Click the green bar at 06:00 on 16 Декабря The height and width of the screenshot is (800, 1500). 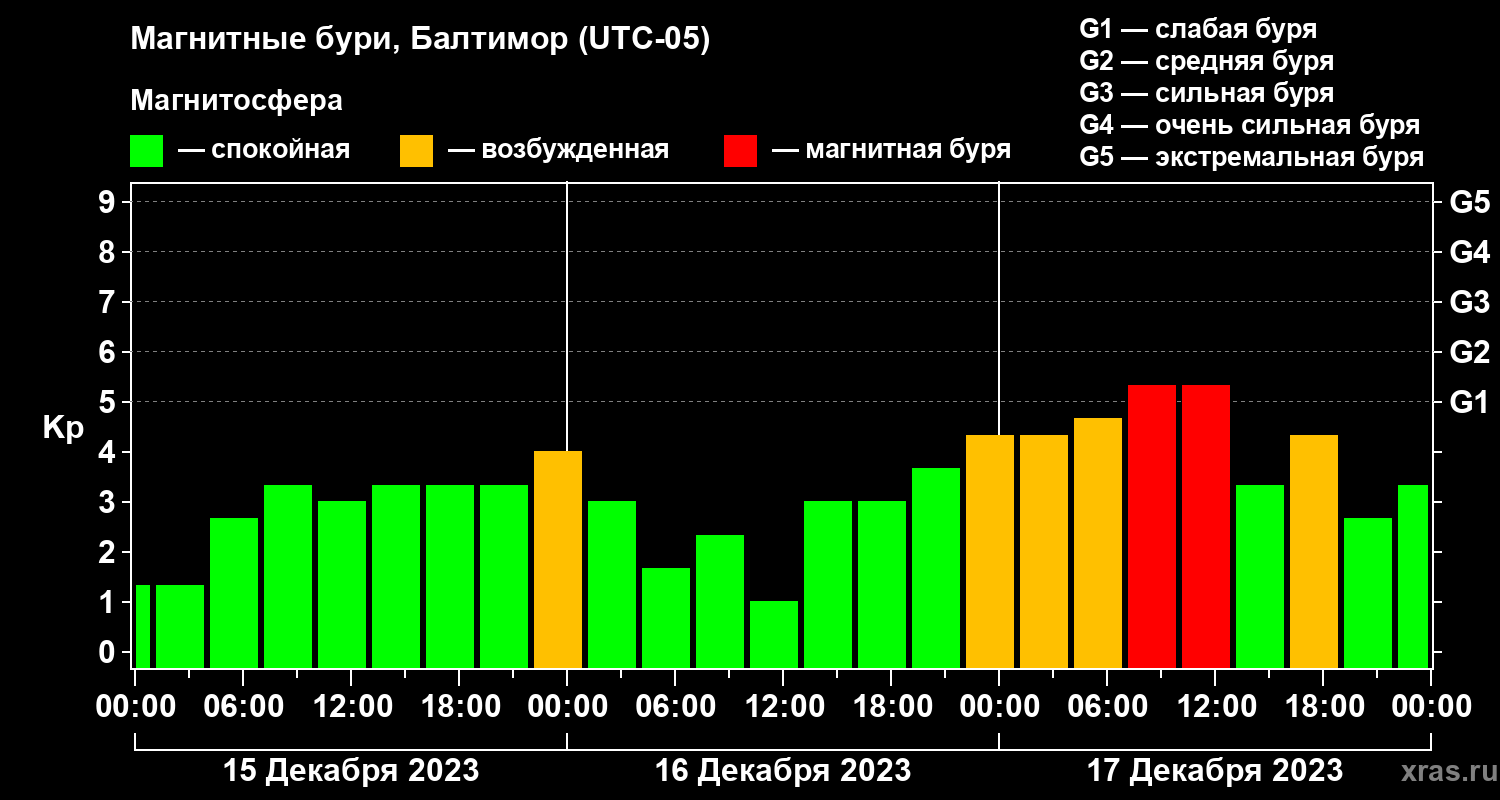click(666, 618)
